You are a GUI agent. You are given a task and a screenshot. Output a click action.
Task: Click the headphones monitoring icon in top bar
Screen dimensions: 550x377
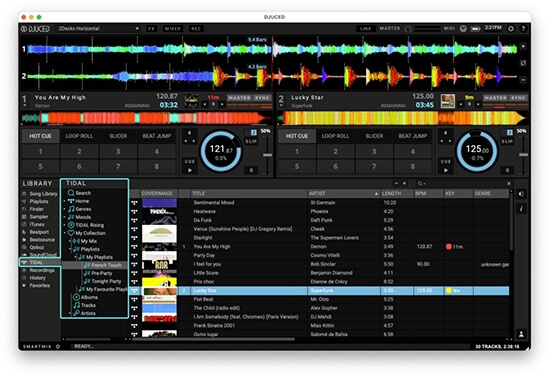pyautogui.click(x=463, y=29)
